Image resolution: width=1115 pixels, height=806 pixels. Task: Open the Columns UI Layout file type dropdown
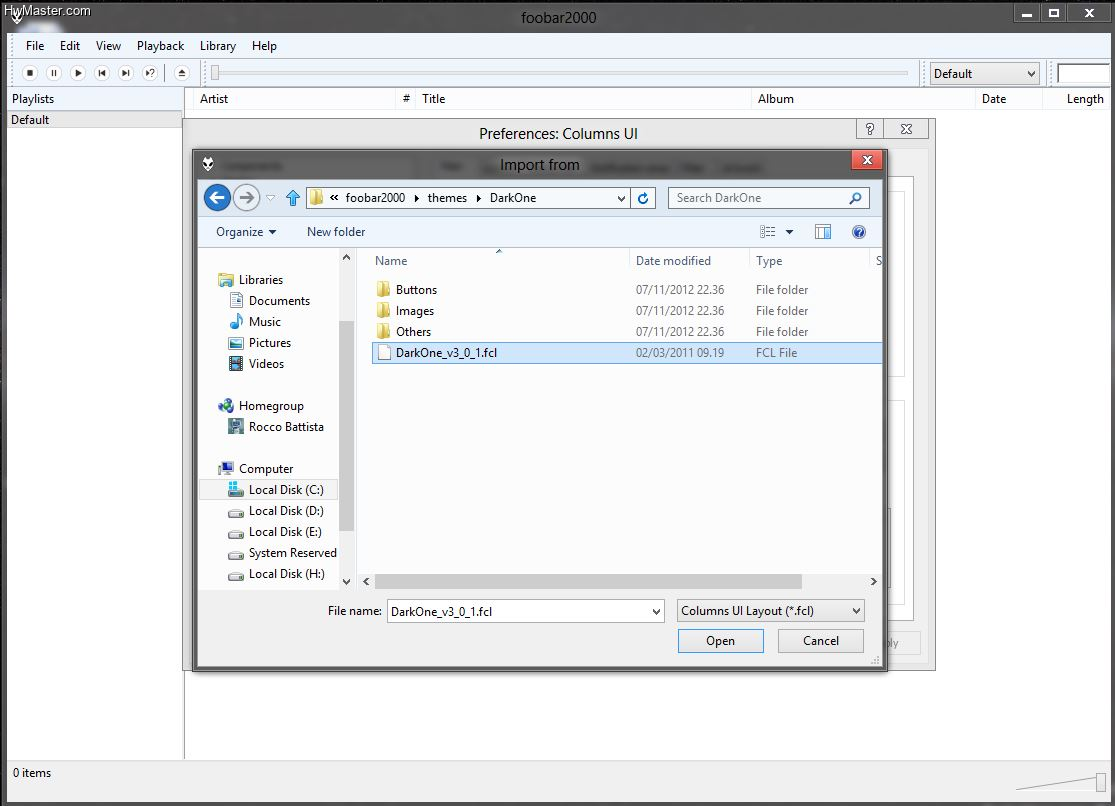(771, 611)
